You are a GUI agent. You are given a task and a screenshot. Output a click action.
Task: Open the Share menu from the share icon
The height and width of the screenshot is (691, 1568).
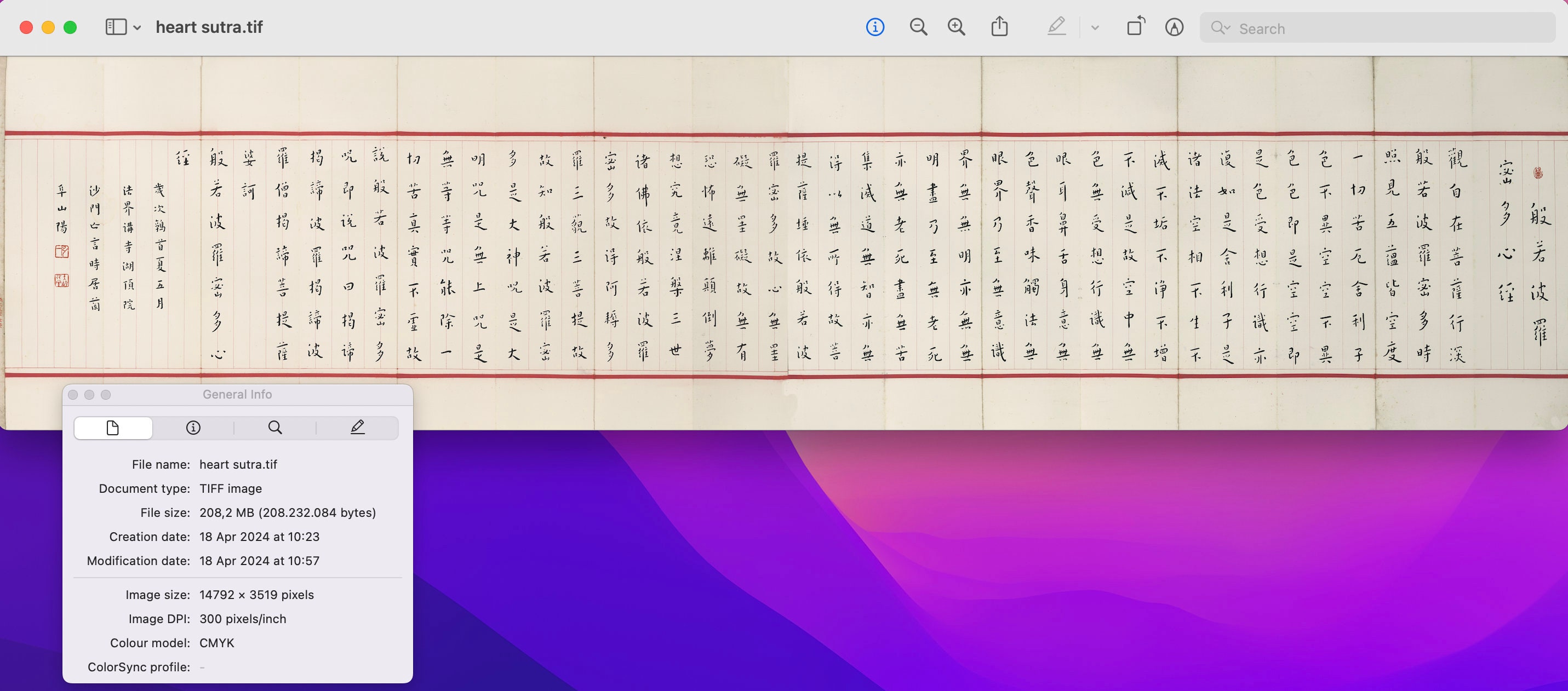(x=999, y=27)
